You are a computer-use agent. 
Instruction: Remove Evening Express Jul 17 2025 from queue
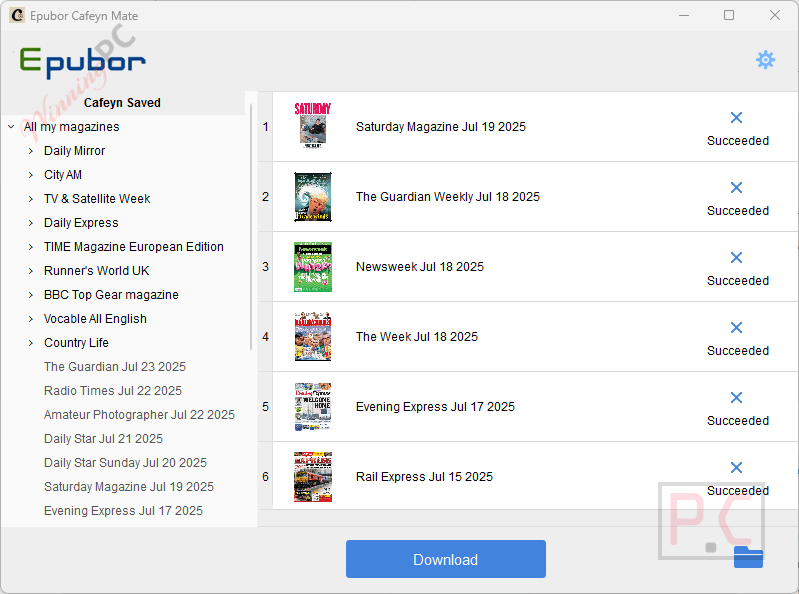[736, 397]
